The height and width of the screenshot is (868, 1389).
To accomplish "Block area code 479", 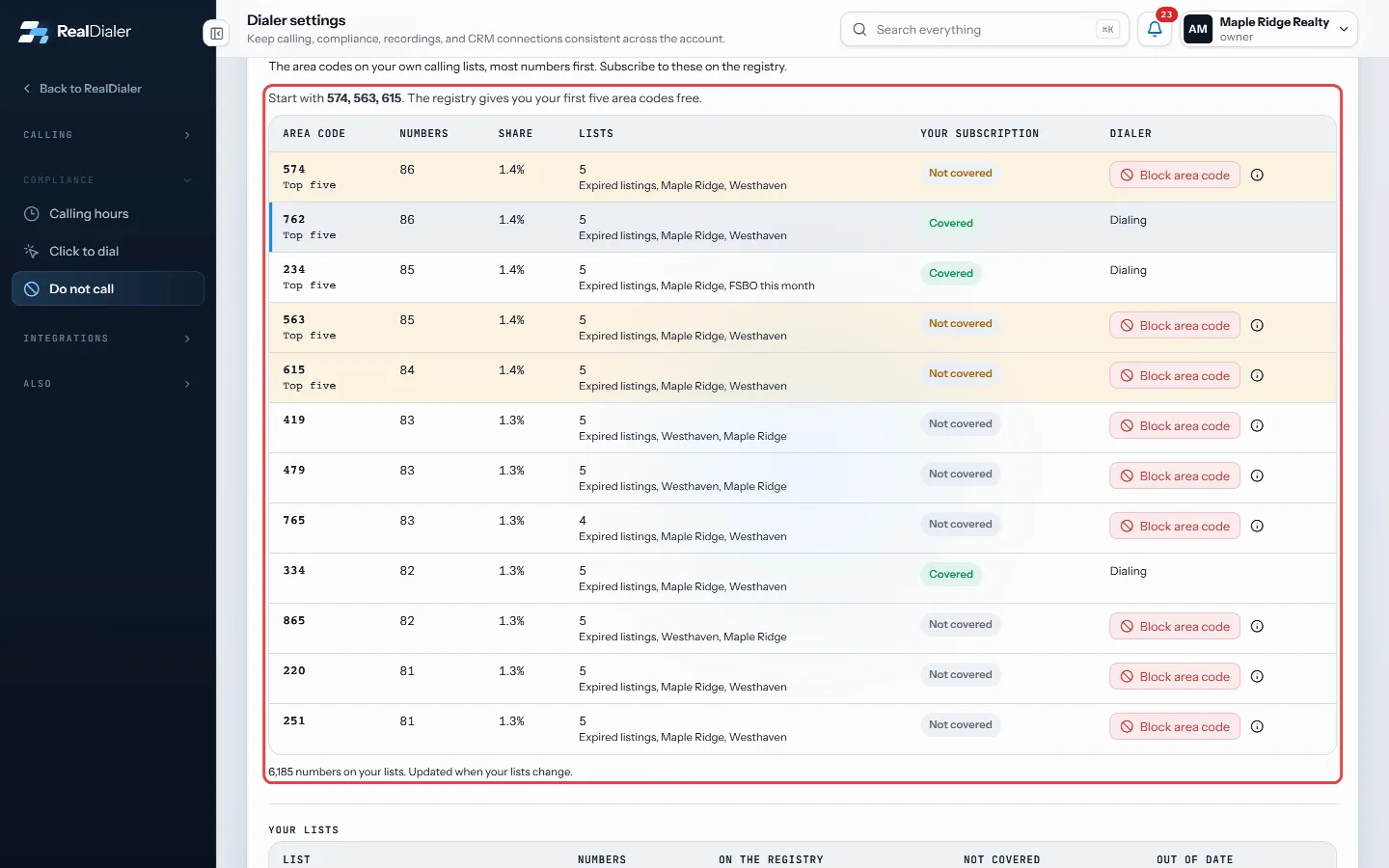I will click(1175, 476).
